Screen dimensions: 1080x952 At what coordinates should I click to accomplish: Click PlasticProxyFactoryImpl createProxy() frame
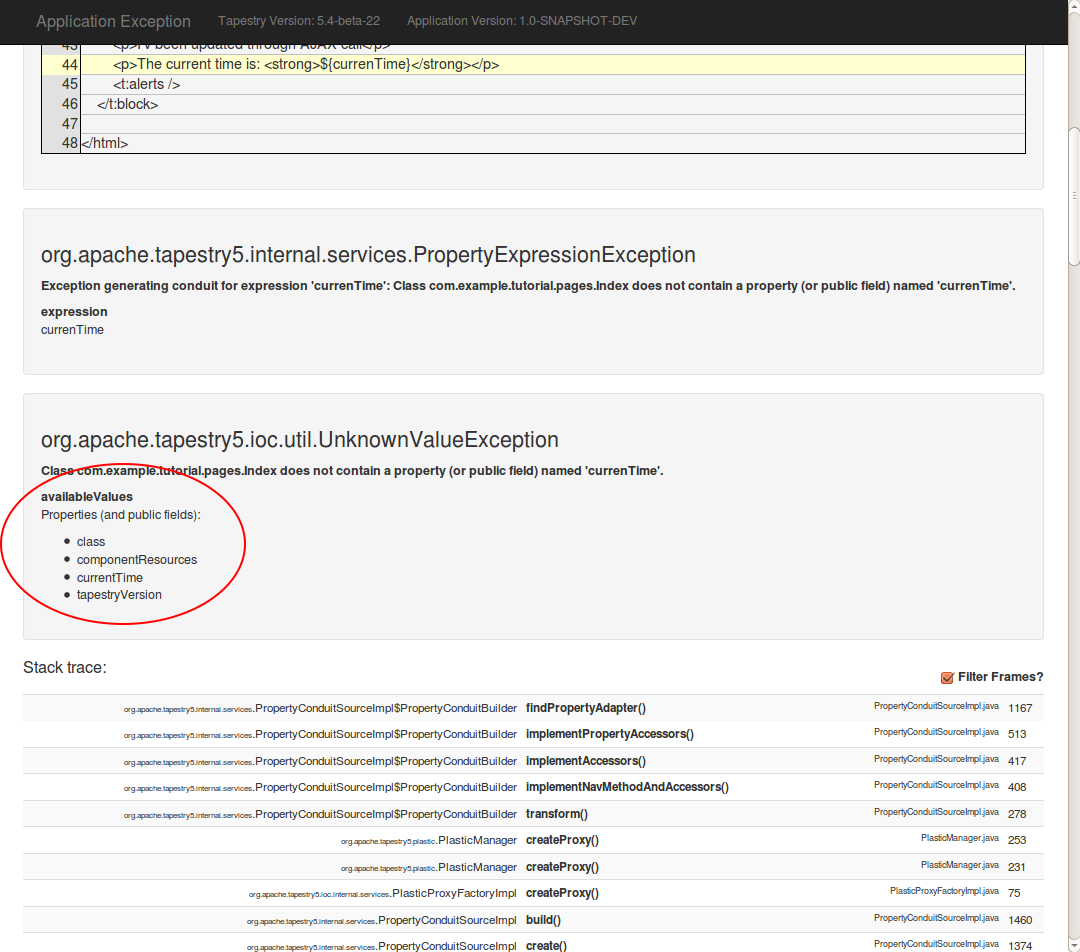click(x=562, y=893)
